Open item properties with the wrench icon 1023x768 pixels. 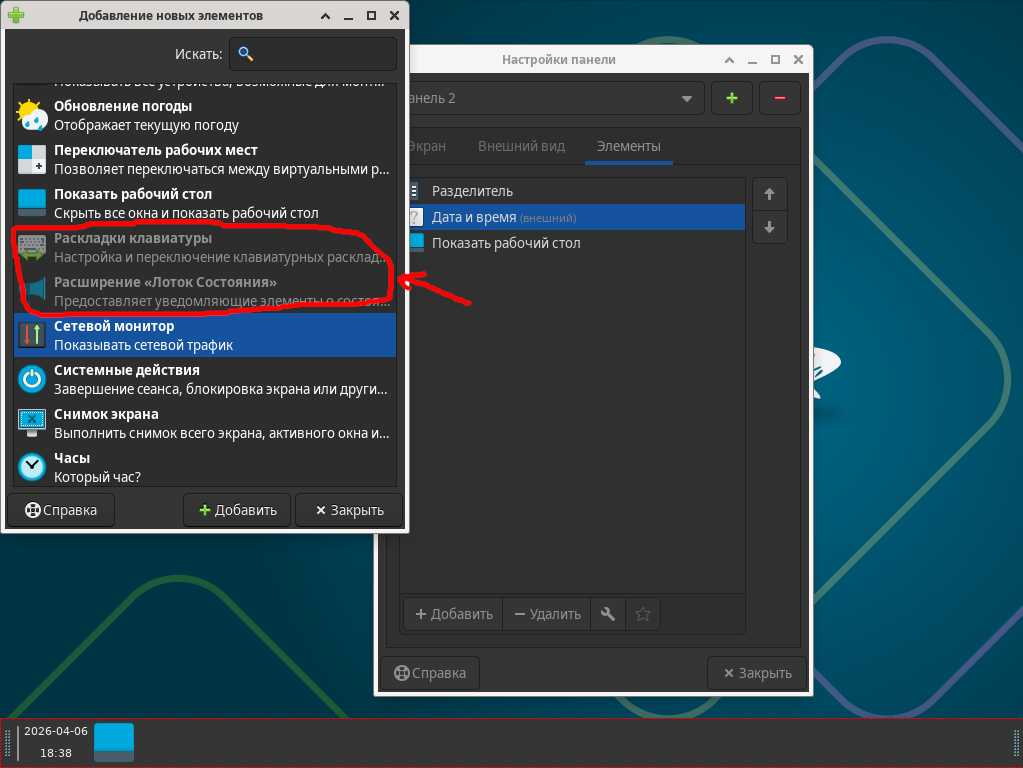(x=607, y=614)
